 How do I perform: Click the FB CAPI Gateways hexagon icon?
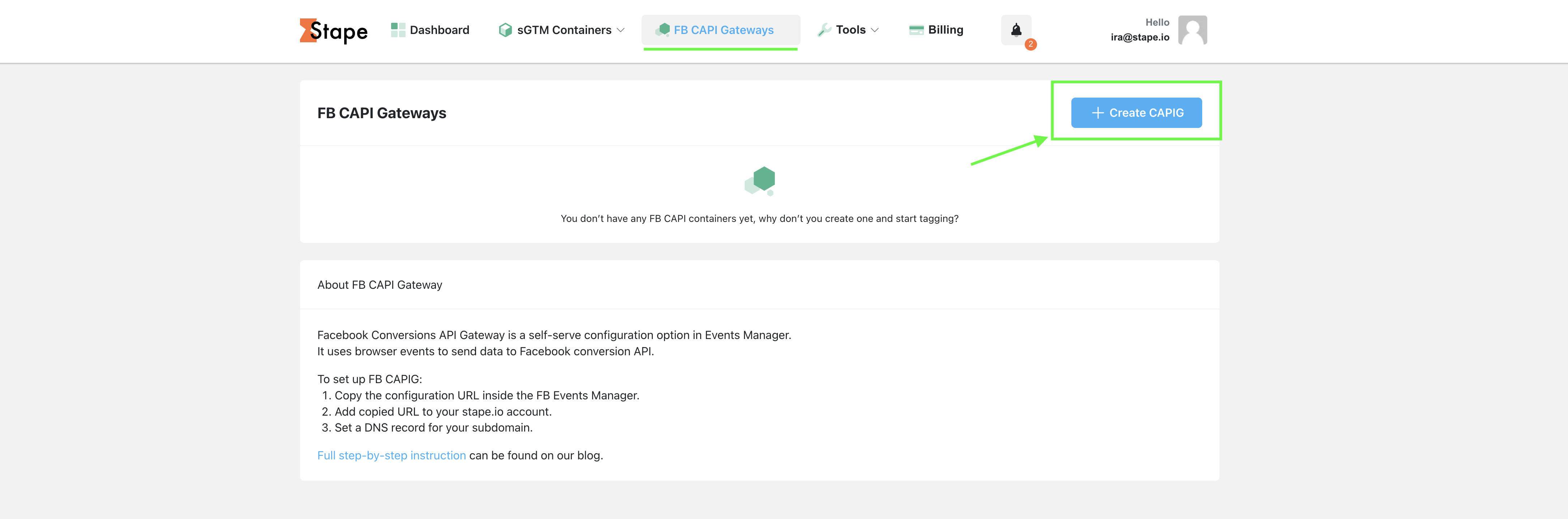[663, 30]
